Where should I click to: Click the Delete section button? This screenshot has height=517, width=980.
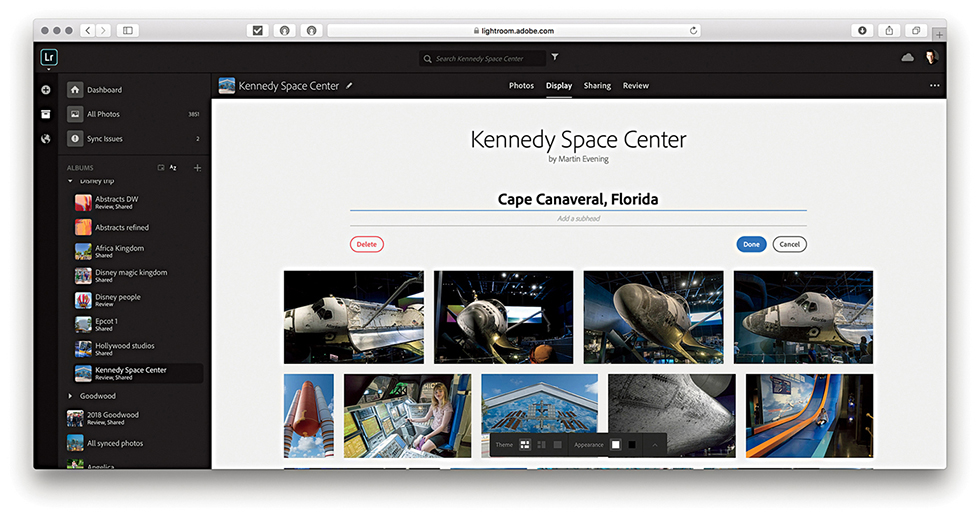point(367,244)
